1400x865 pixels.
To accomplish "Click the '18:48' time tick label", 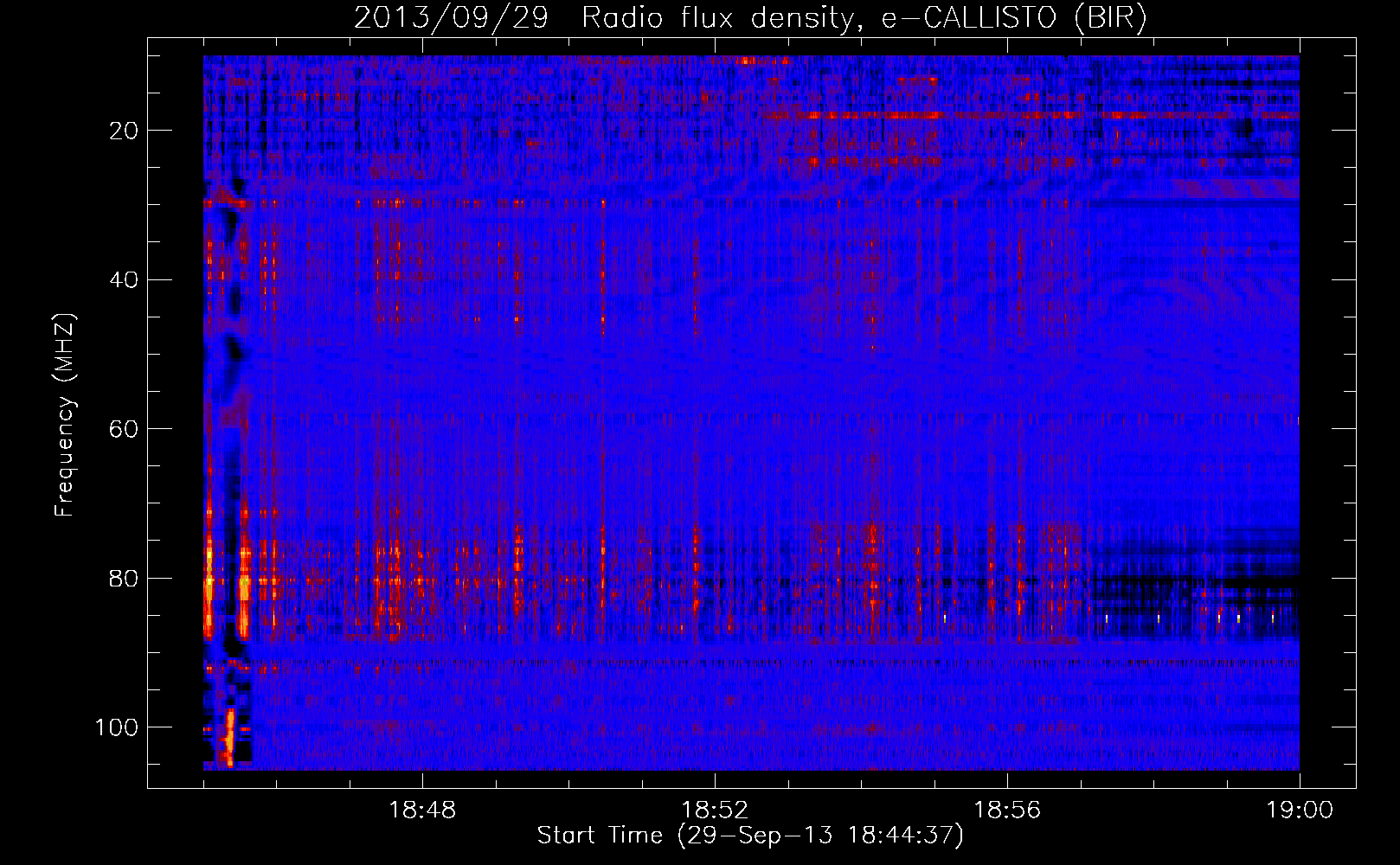I will pos(422,811).
